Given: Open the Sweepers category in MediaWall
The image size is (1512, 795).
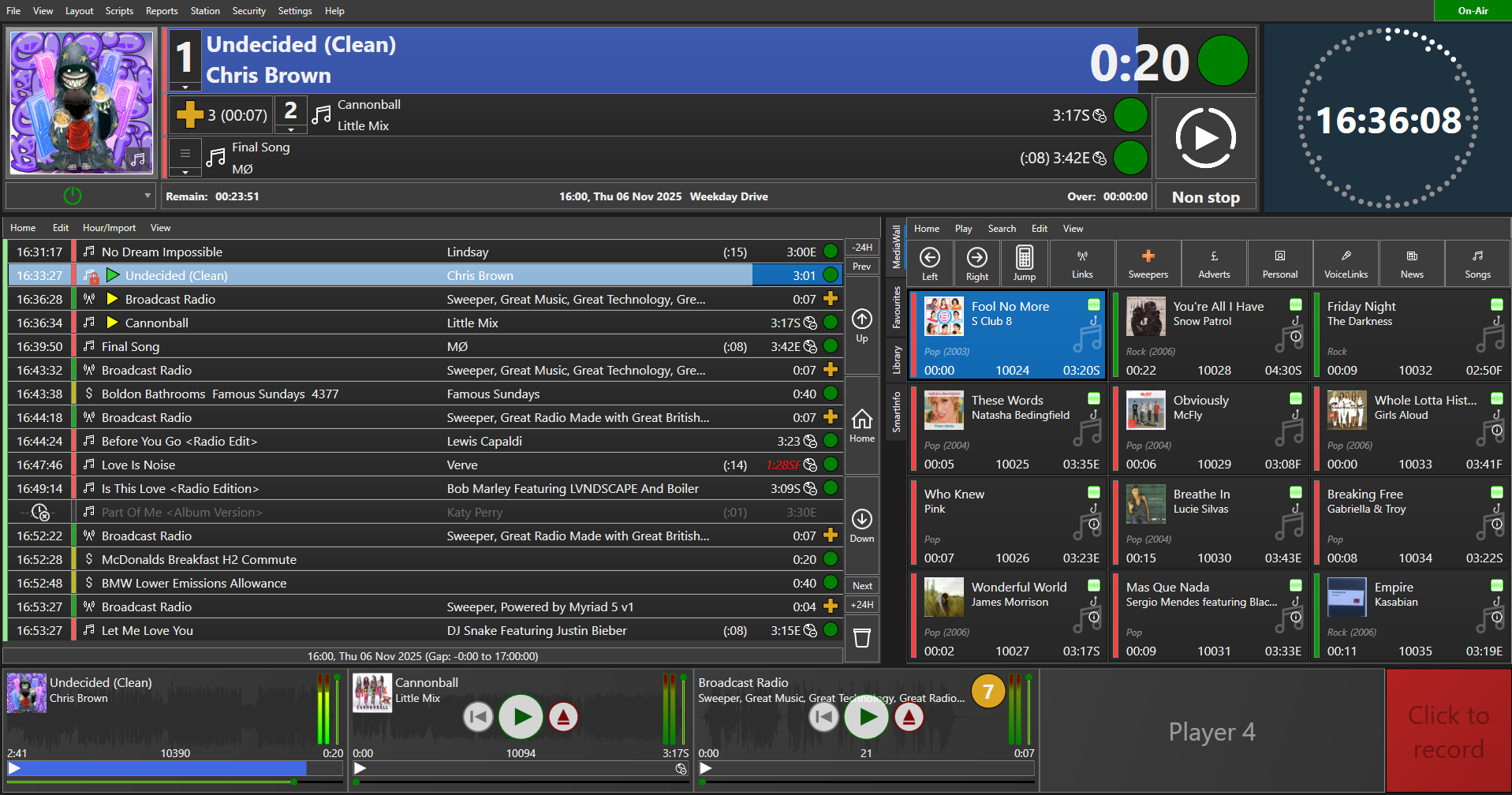Looking at the screenshot, I should click(1148, 263).
